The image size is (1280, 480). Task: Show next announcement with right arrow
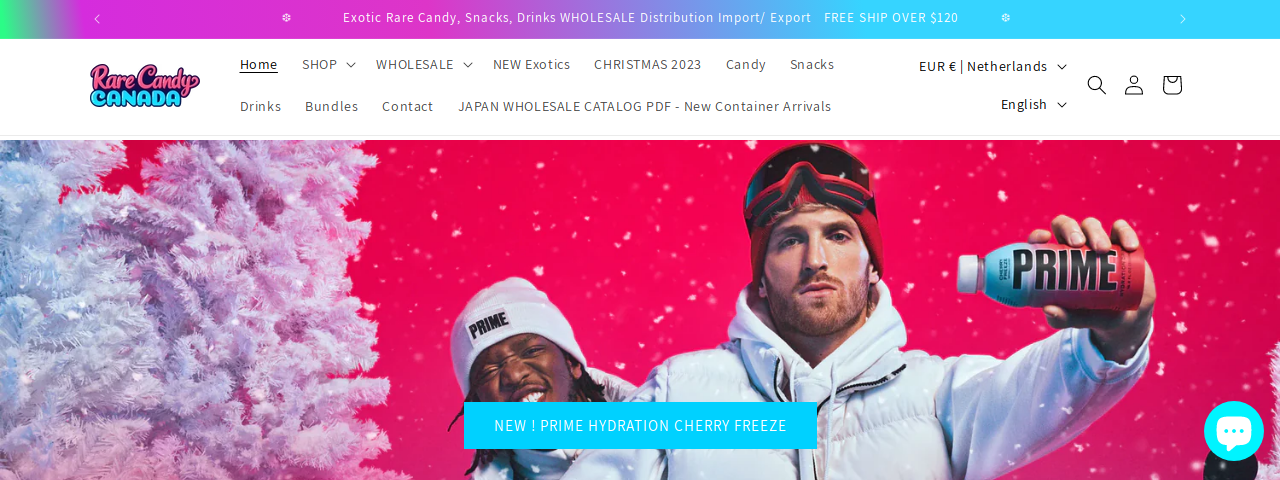1183,19
